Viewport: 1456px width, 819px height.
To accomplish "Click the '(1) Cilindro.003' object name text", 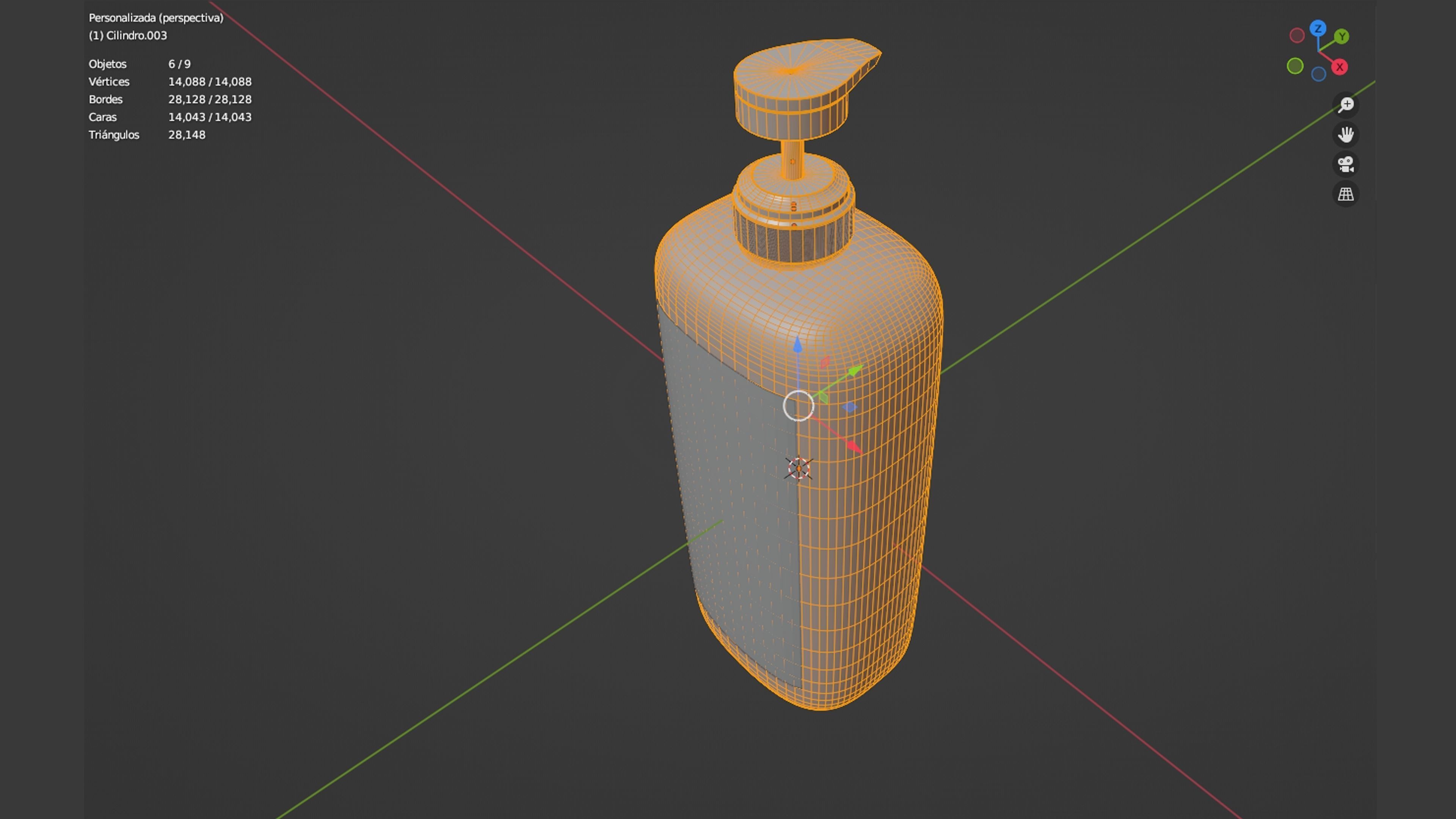I will point(128,36).
